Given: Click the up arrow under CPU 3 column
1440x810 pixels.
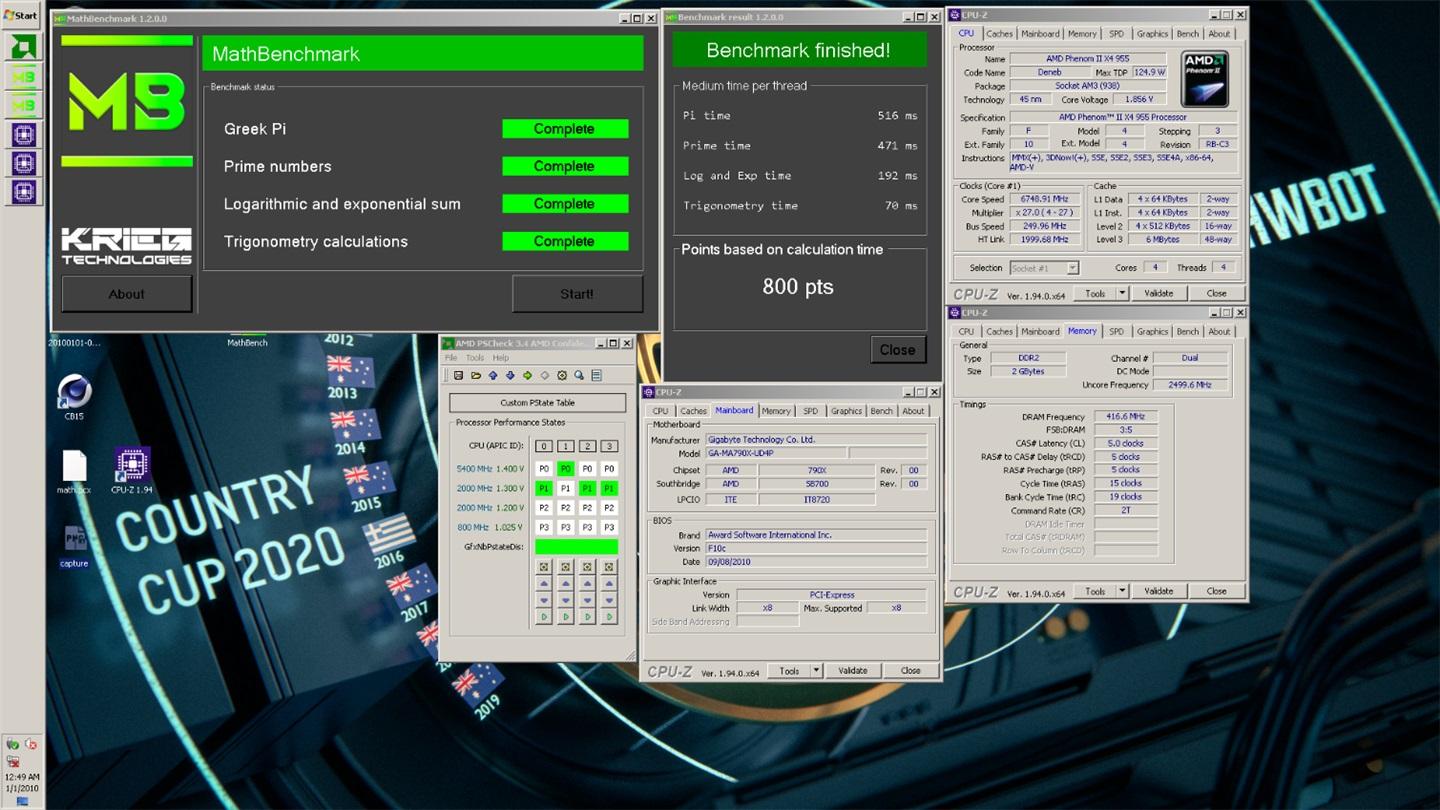Looking at the screenshot, I should pyautogui.click(x=609, y=583).
